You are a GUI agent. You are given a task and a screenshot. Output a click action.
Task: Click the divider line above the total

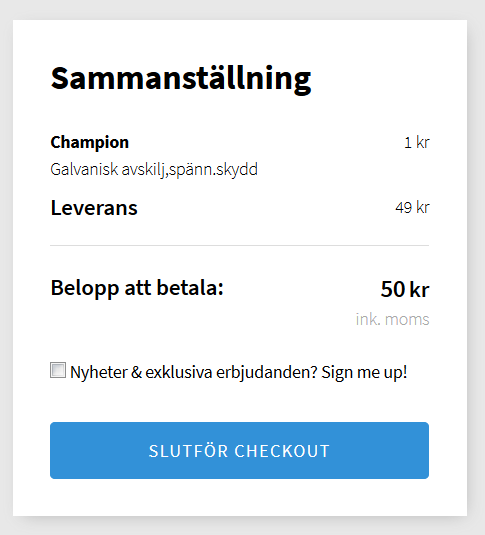[239, 245]
